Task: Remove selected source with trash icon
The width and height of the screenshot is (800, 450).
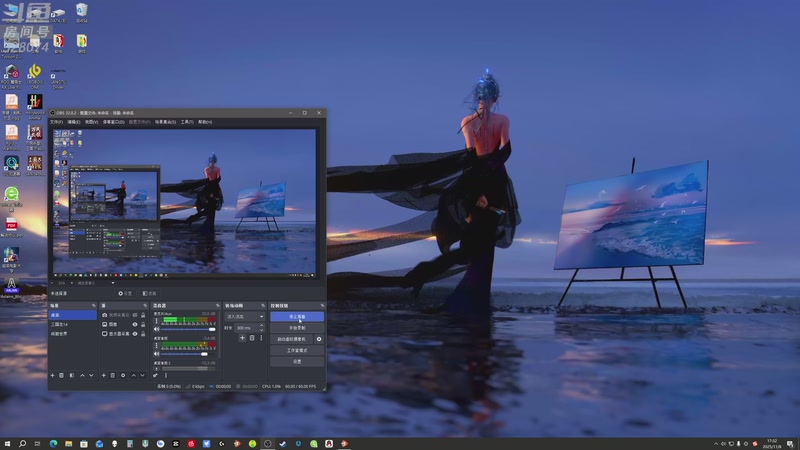Action: pos(113,376)
